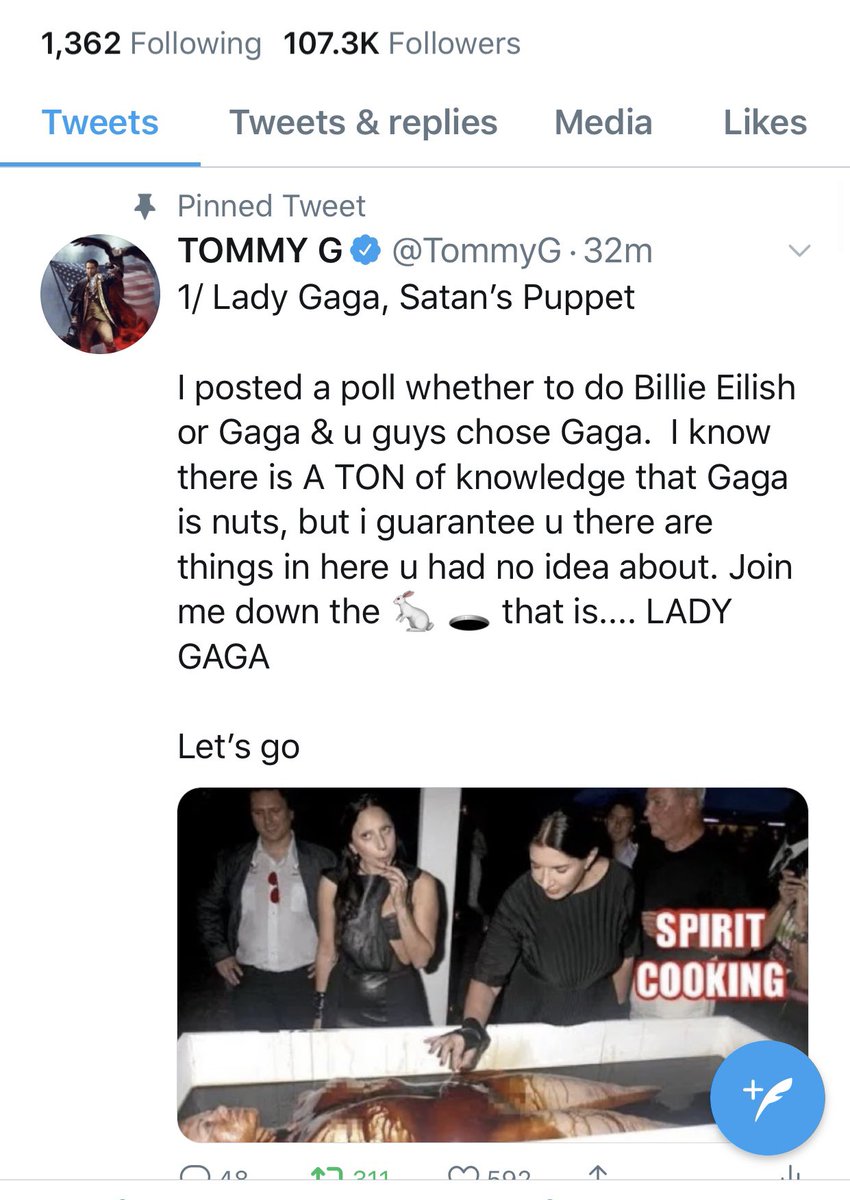Open the tweet's 32m timestamp
The width and height of the screenshot is (850, 1200).
coord(618,251)
